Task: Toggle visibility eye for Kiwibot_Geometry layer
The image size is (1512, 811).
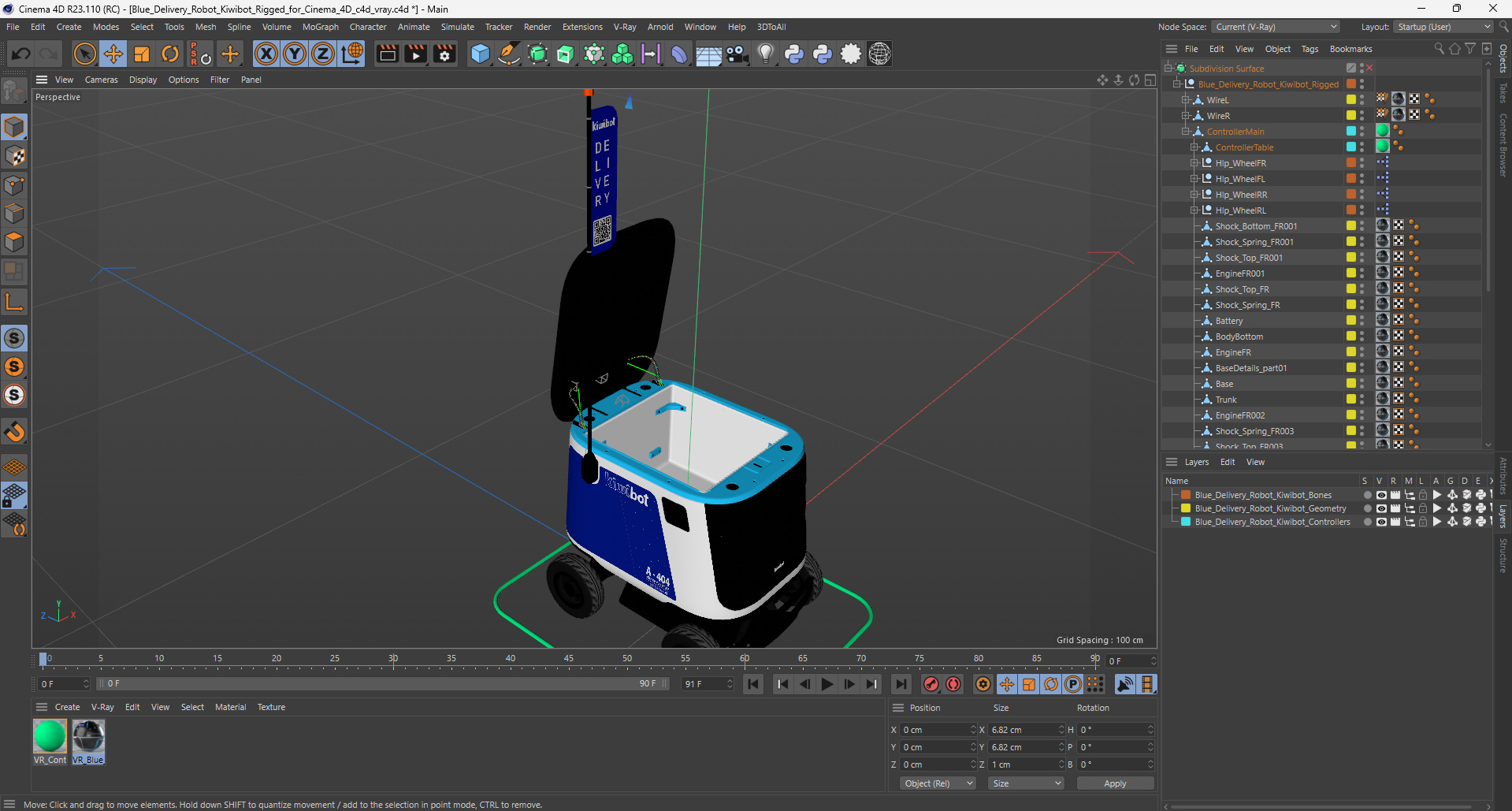Action: 1381,508
